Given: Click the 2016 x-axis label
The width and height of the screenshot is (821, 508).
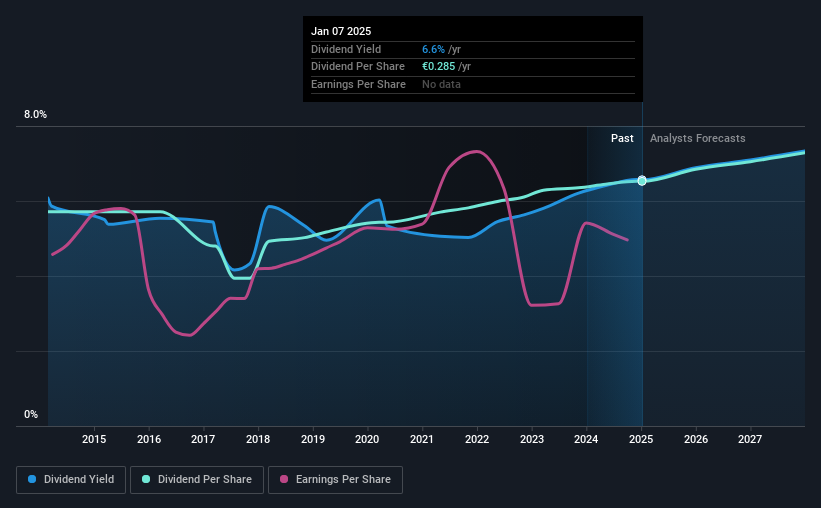Looking at the screenshot, I should coord(149,439).
